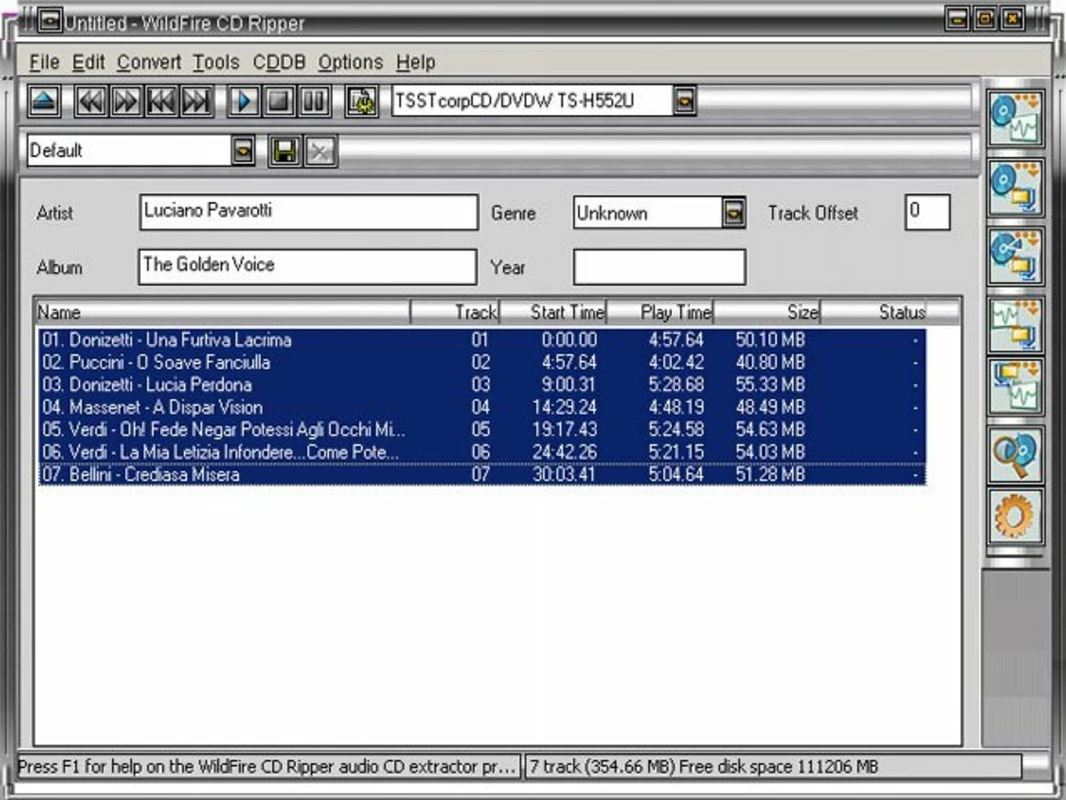Click the fourth sidebar waveform-to-file icon

(x=1016, y=325)
